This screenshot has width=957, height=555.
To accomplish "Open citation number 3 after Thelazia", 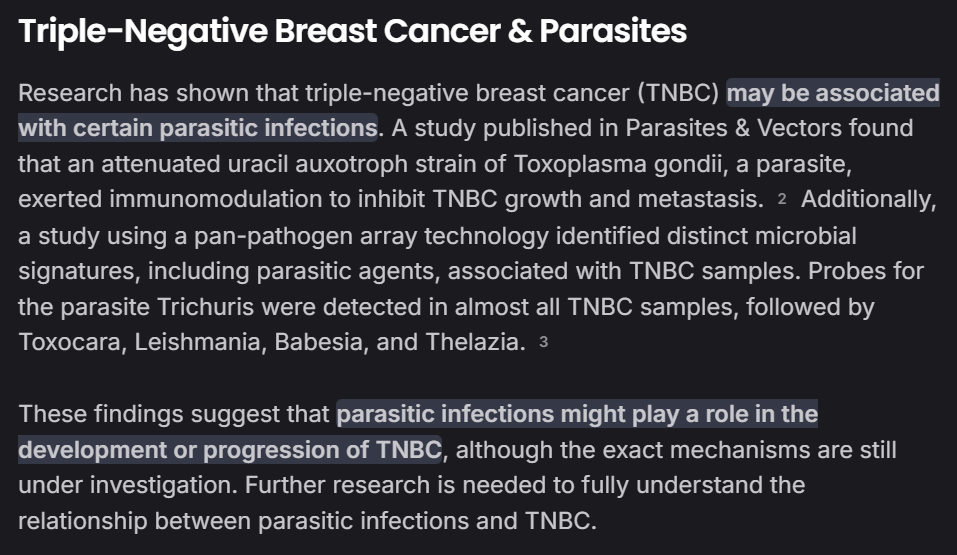I will click(543, 343).
